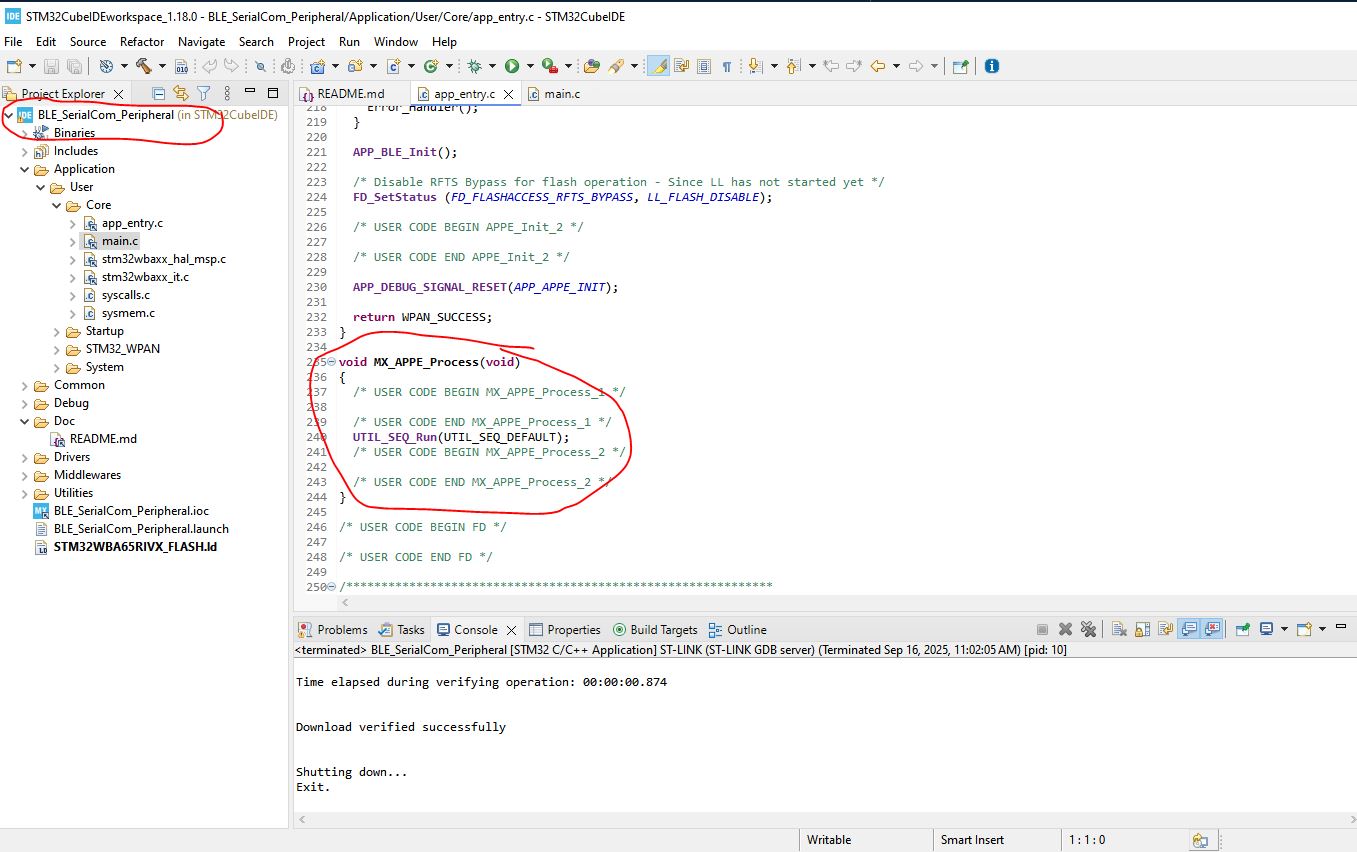Toggle Show Console on Standard Error change
1357x852 pixels.
[x=1213, y=630]
